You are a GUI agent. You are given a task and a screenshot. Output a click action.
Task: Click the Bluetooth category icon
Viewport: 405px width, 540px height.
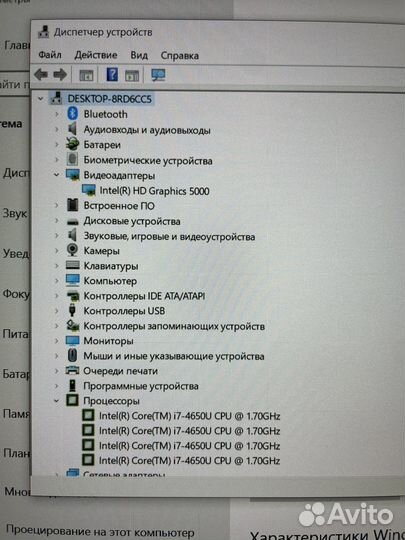72,114
